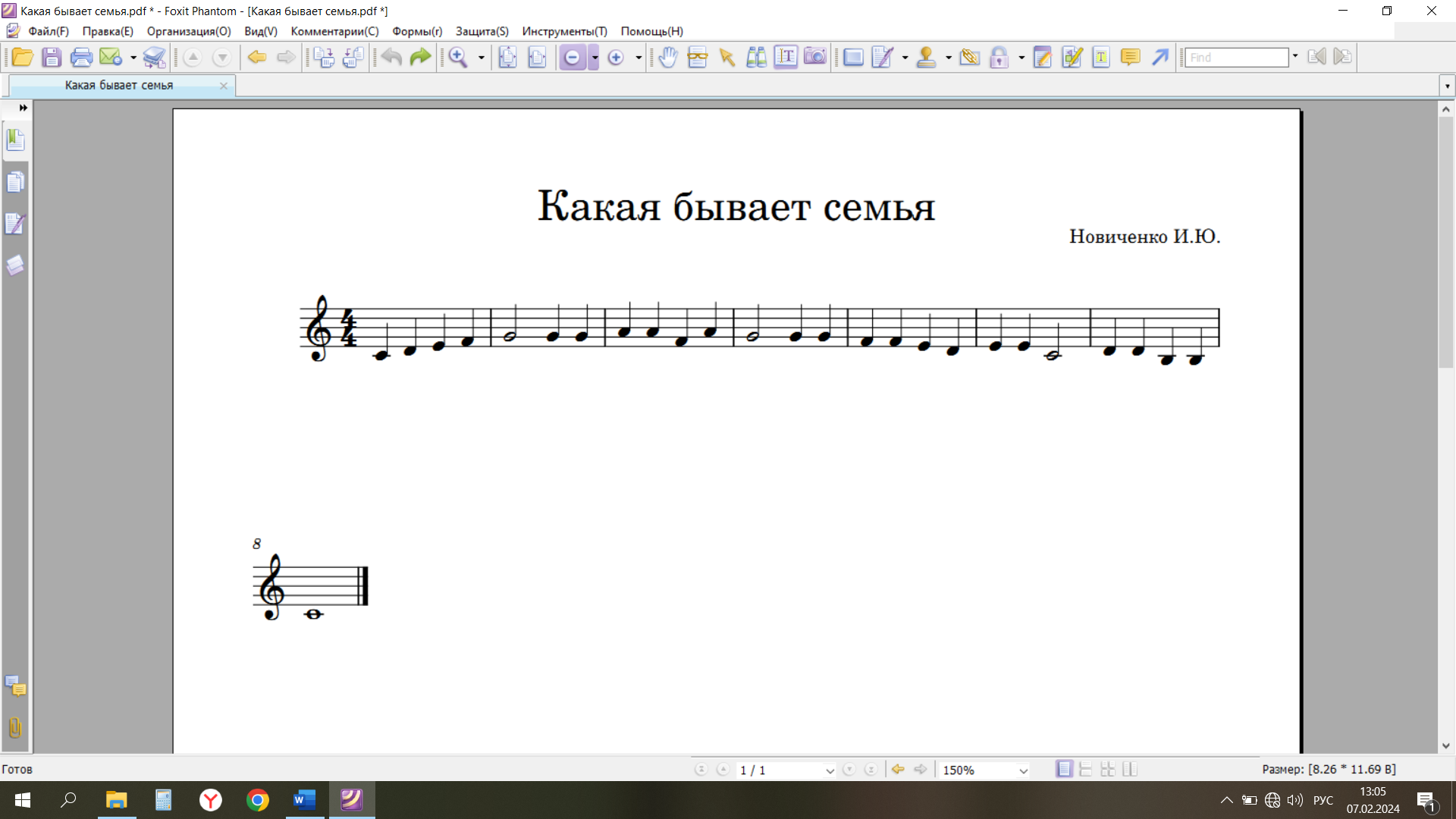Viewport: 1456px width, 819px height.
Task: Open the page number 1 / 1 dropdown
Action: tap(830, 770)
